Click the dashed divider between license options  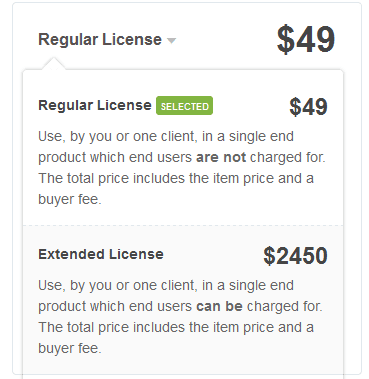tap(183, 225)
